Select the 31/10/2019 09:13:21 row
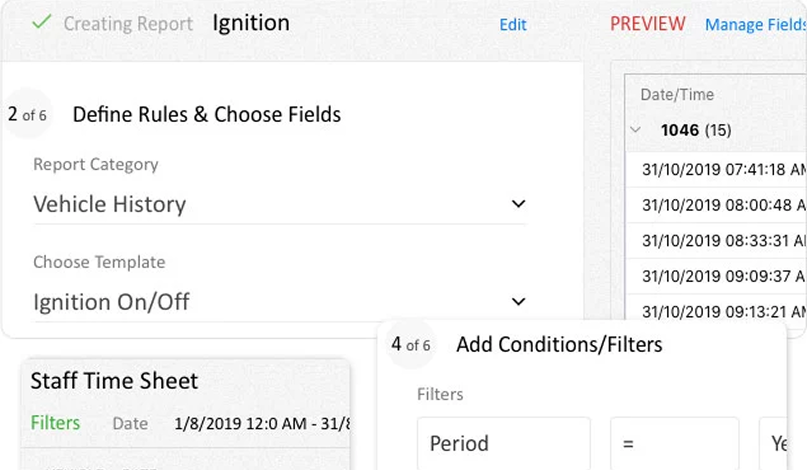The width and height of the screenshot is (807, 470). pyautogui.click(x=723, y=309)
